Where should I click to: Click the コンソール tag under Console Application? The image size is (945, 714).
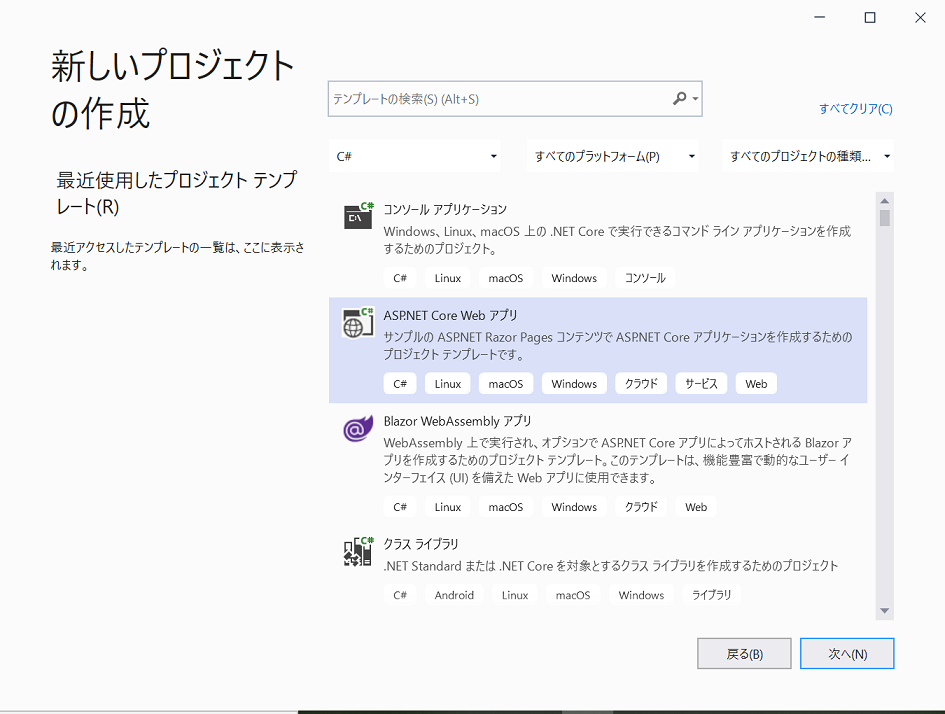click(645, 278)
